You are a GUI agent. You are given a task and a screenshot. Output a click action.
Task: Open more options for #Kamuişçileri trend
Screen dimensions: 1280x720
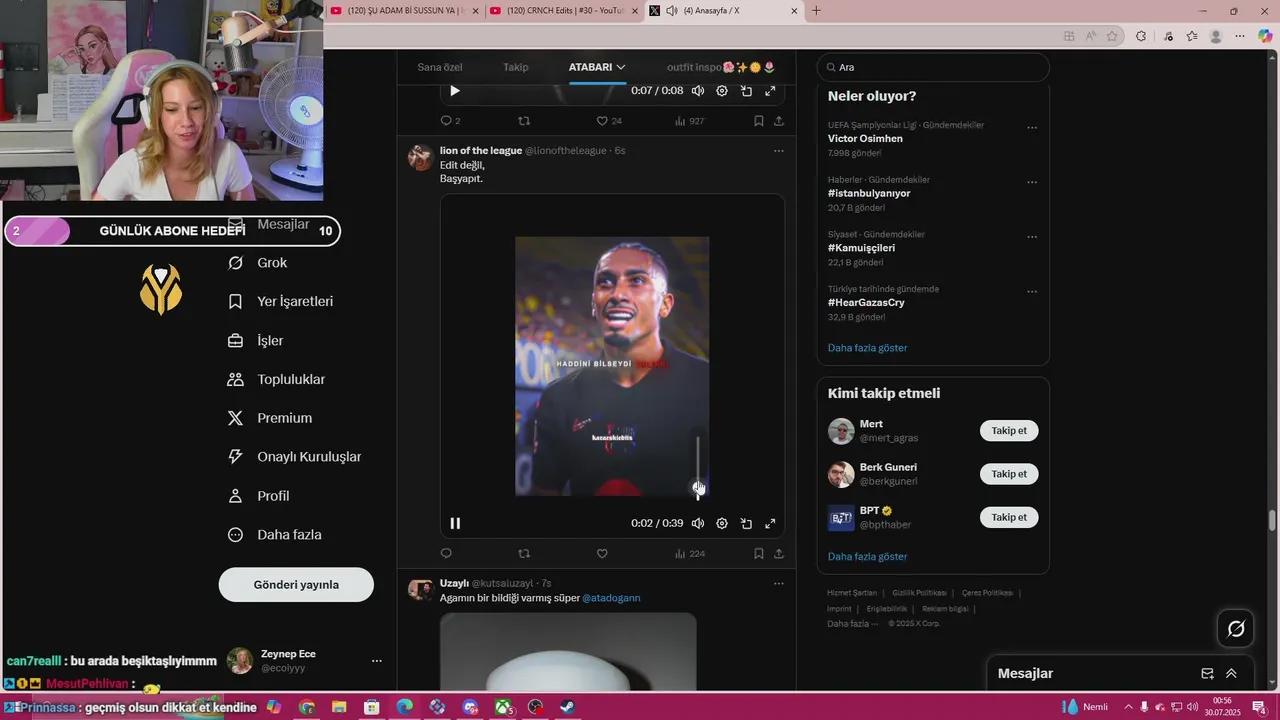coord(1032,238)
